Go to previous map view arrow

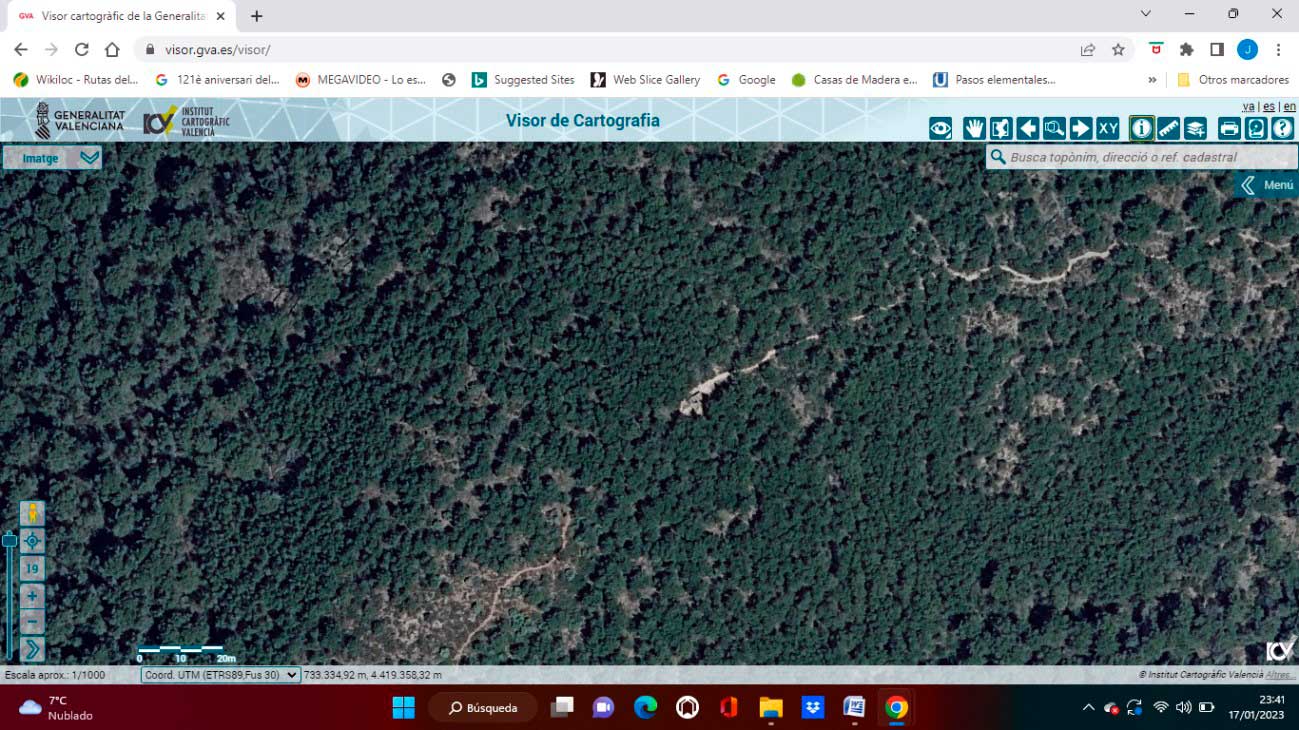coord(1027,128)
